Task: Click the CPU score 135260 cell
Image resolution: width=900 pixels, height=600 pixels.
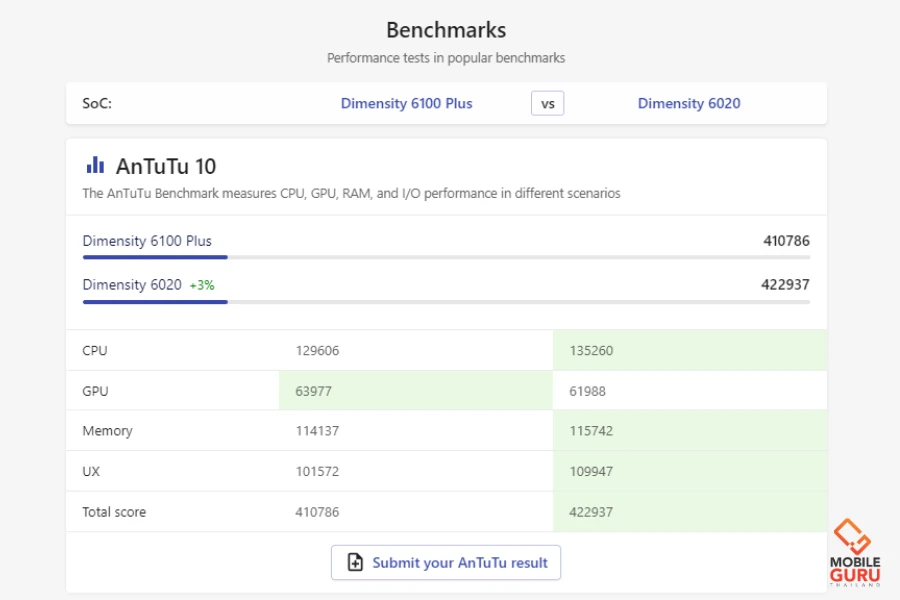Action: click(591, 351)
